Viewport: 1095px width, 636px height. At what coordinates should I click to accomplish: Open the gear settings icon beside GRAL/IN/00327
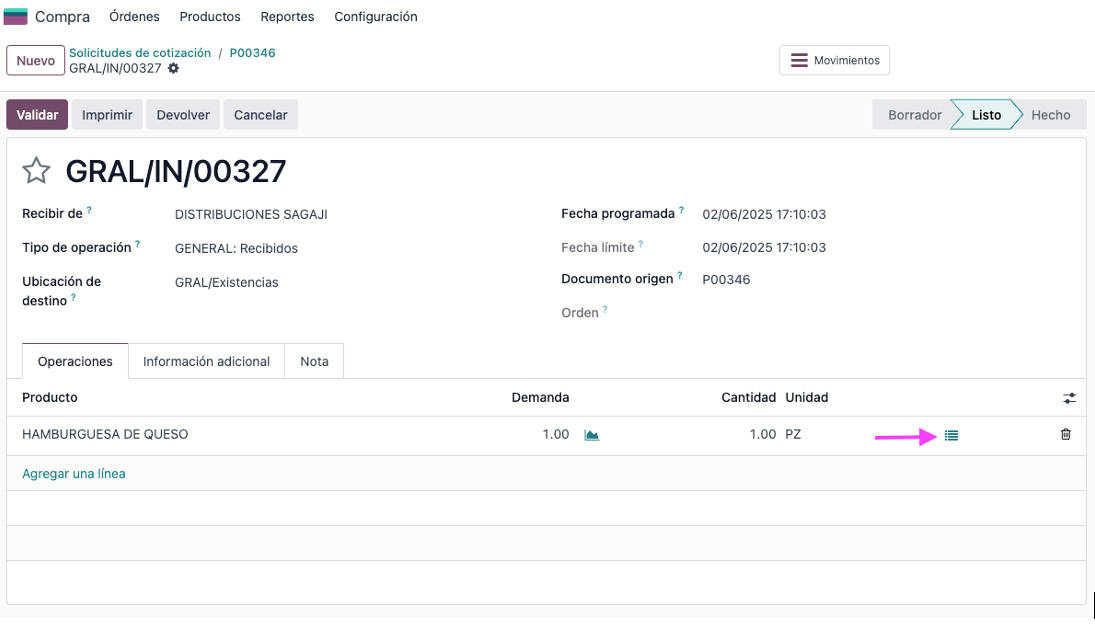(173, 68)
